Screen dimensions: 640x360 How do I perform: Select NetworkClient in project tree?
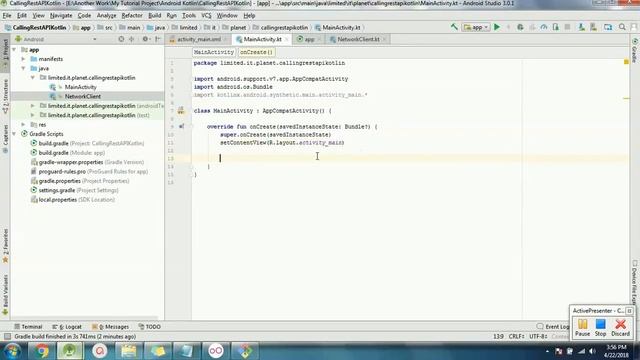click(82, 96)
